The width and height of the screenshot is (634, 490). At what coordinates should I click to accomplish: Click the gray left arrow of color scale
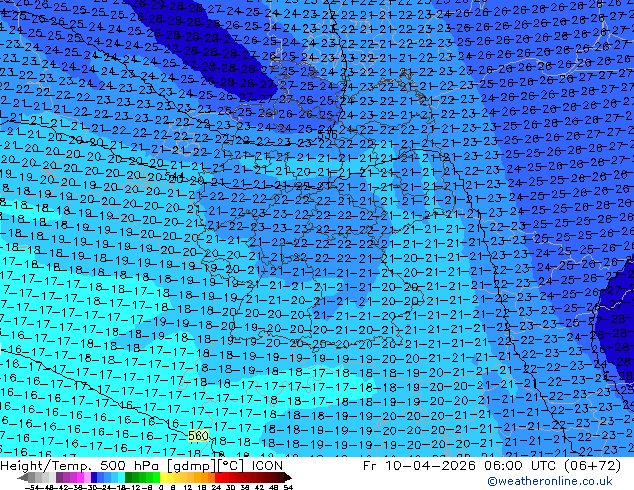[x=23, y=477]
